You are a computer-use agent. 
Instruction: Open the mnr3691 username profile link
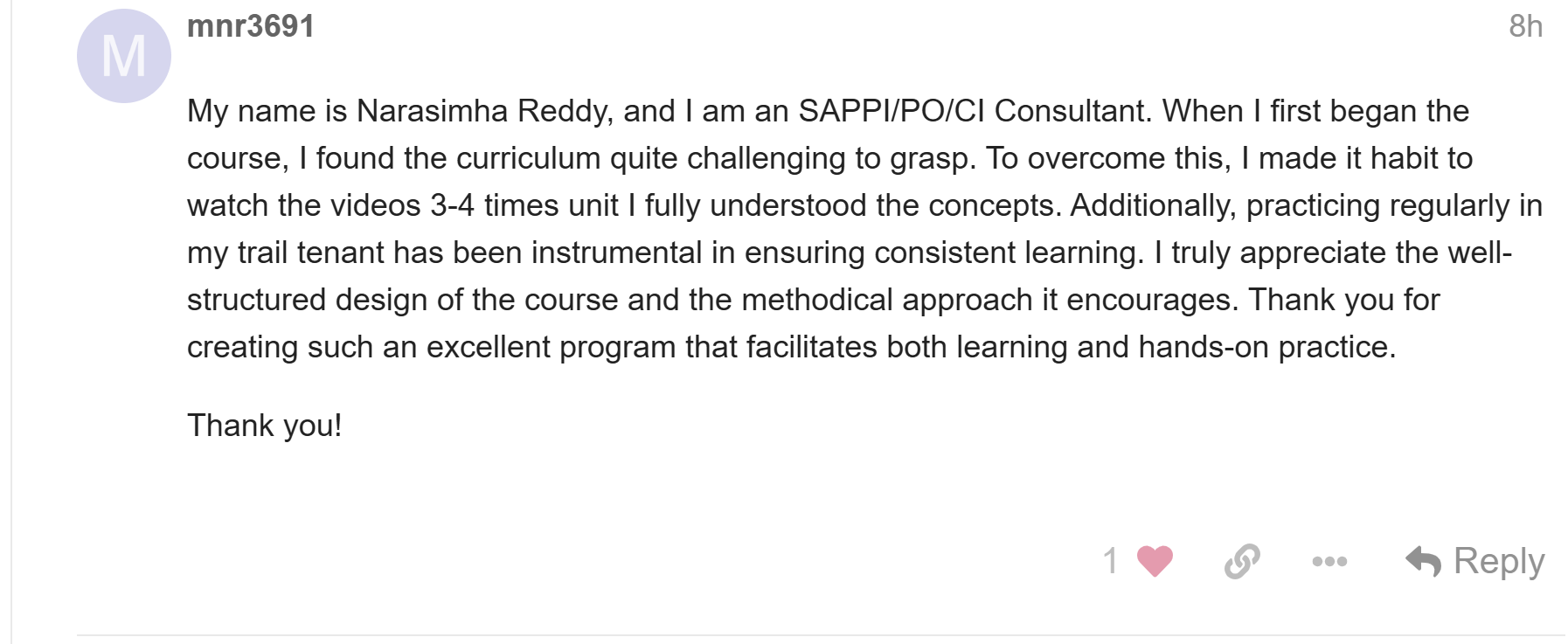pos(251,26)
